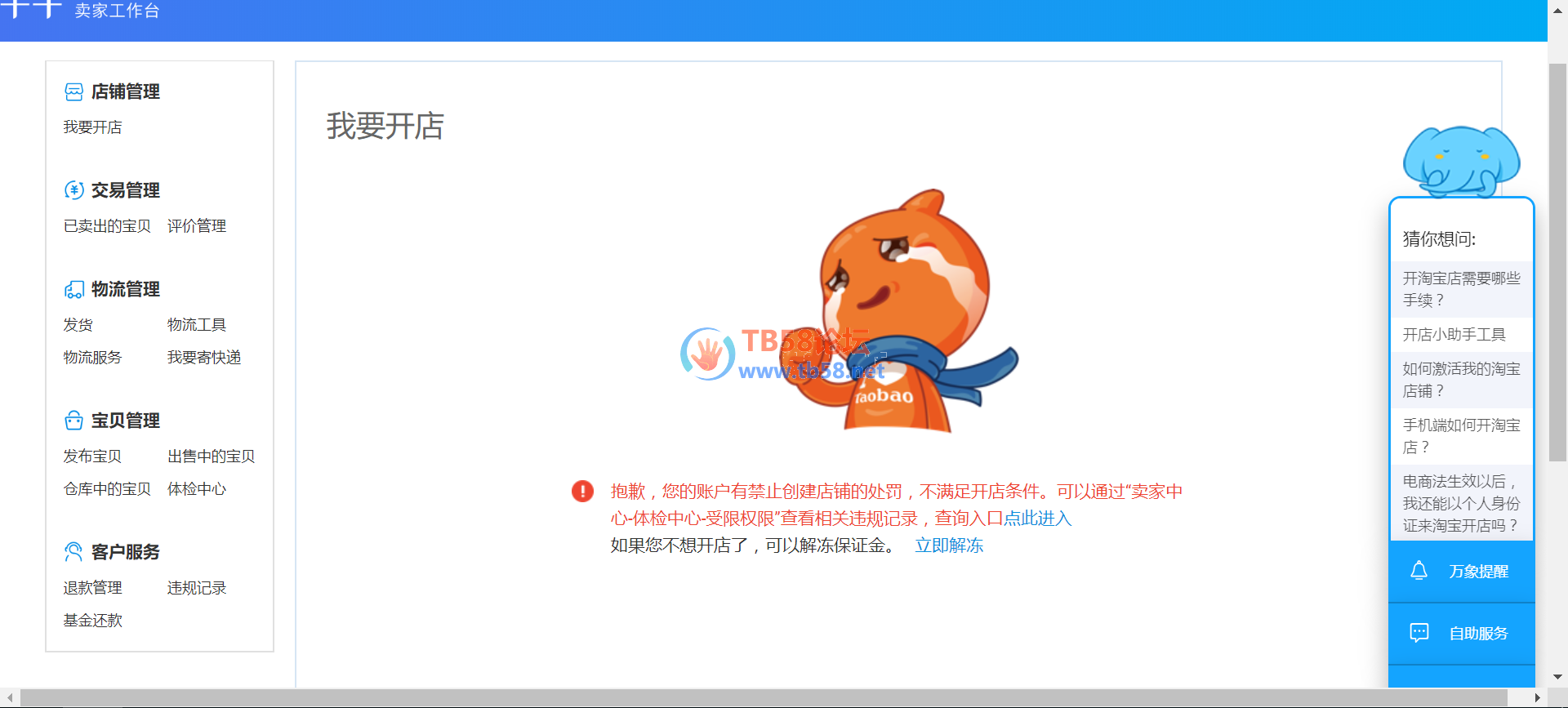Open 物流服务 link
1568x708 pixels.
tap(92, 358)
